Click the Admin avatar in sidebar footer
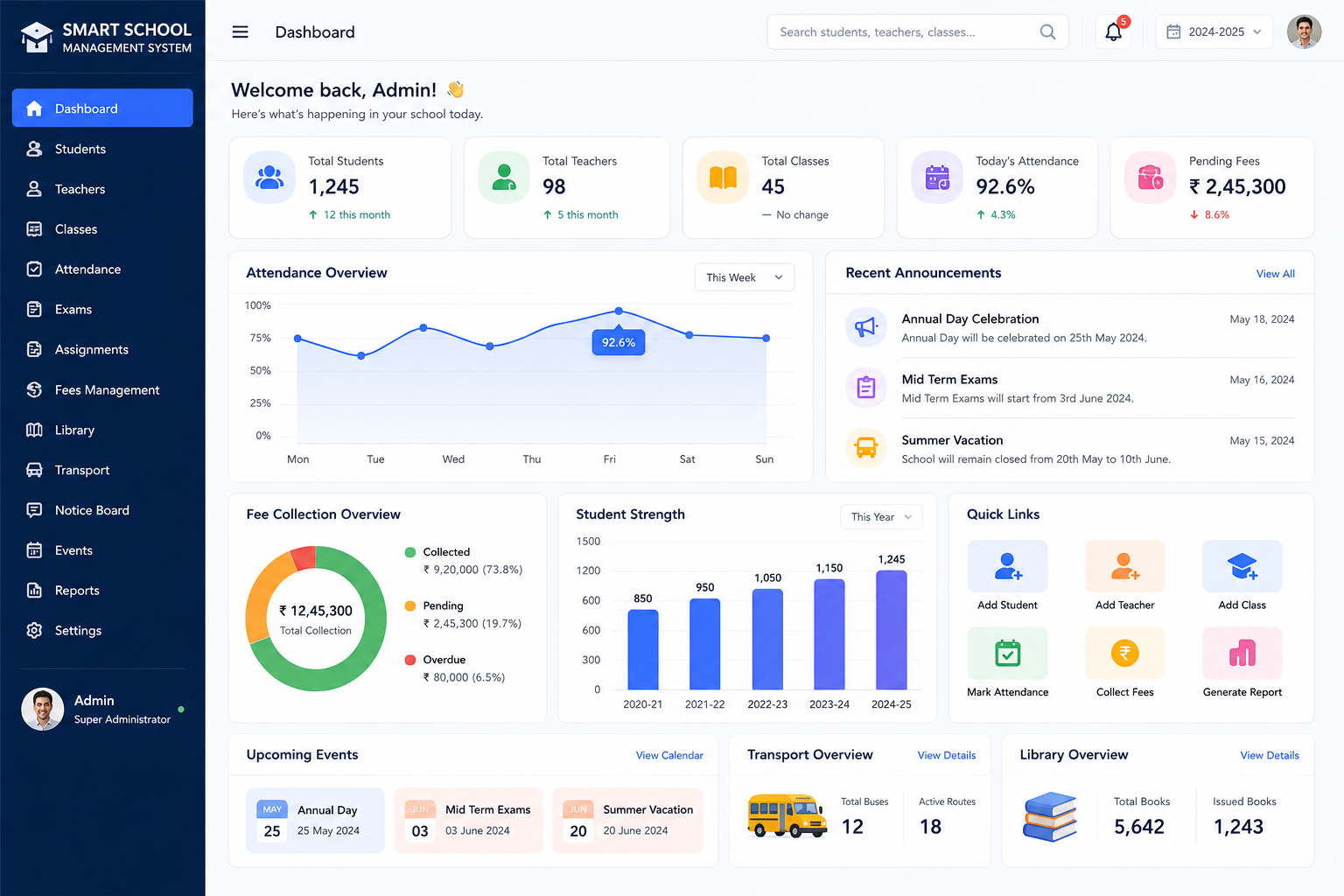This screenshot has width=1344, height=896. tap(43, 709)
